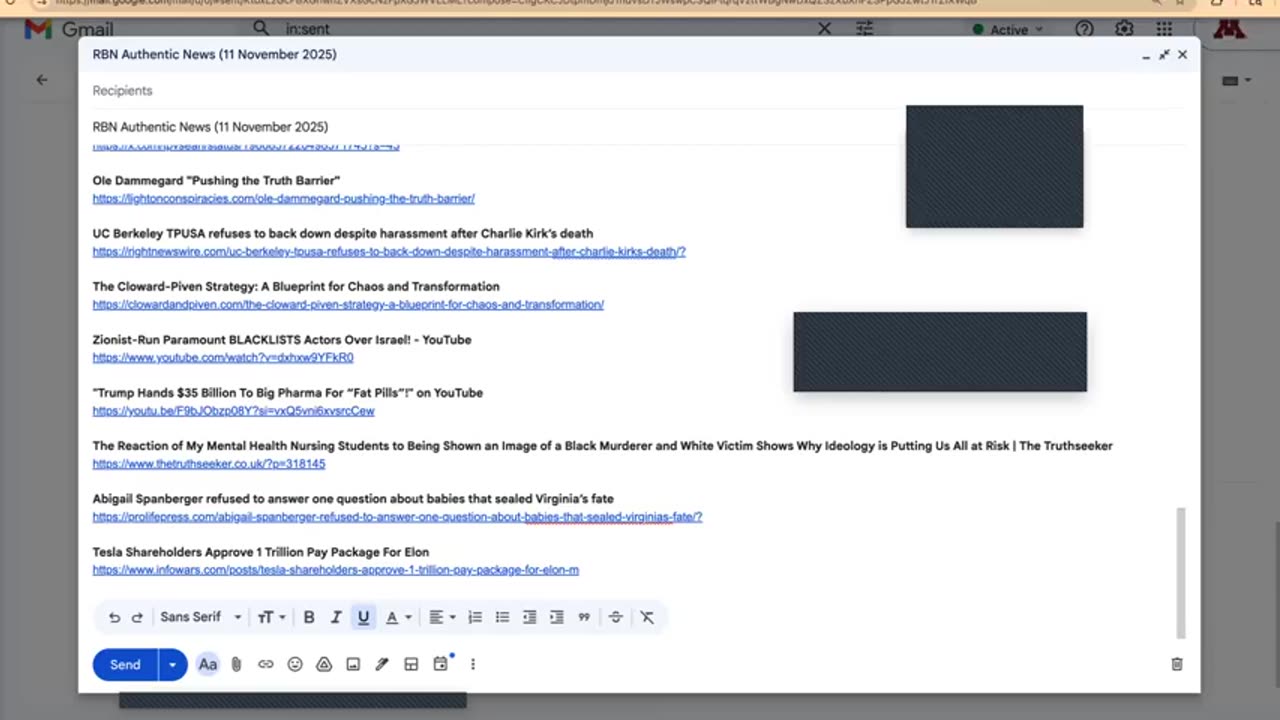Toggle underline formatting
Image resolution: width=1280 pixels, height=720 pixels.
(x=363, y=618)
